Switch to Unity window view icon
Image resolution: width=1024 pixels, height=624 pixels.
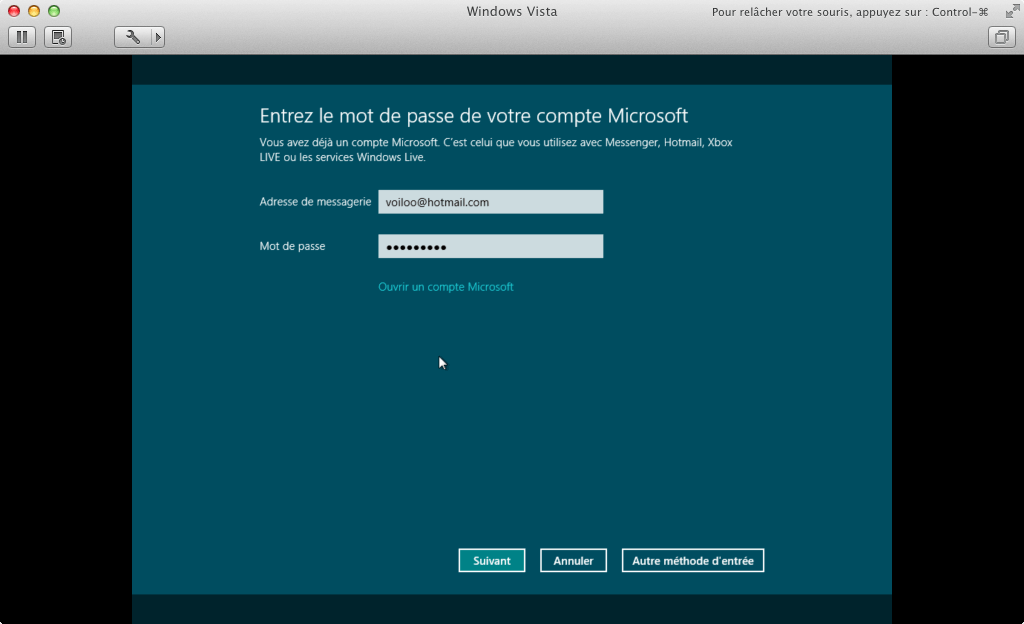[x=1000, y=37]
